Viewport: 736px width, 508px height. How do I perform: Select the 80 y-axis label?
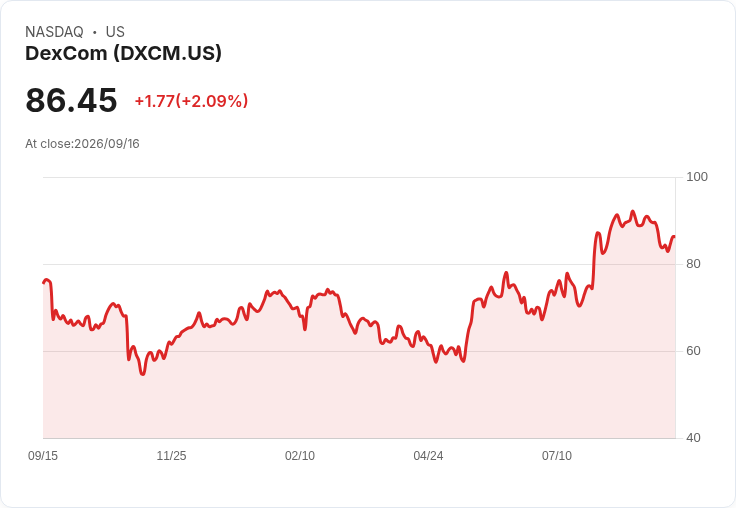pos(693,264)
